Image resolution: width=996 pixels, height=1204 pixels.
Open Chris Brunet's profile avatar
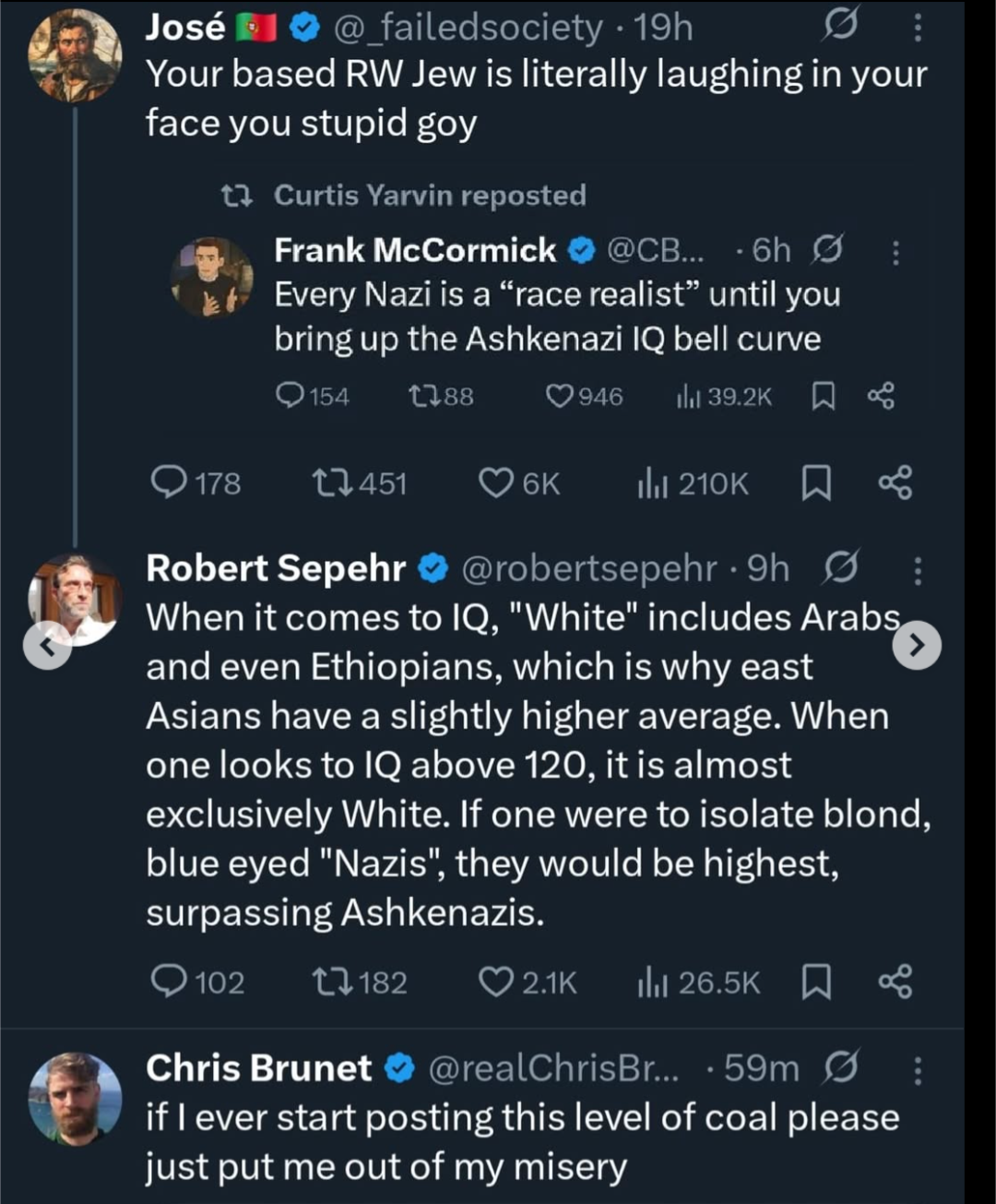pos(75,1098)
